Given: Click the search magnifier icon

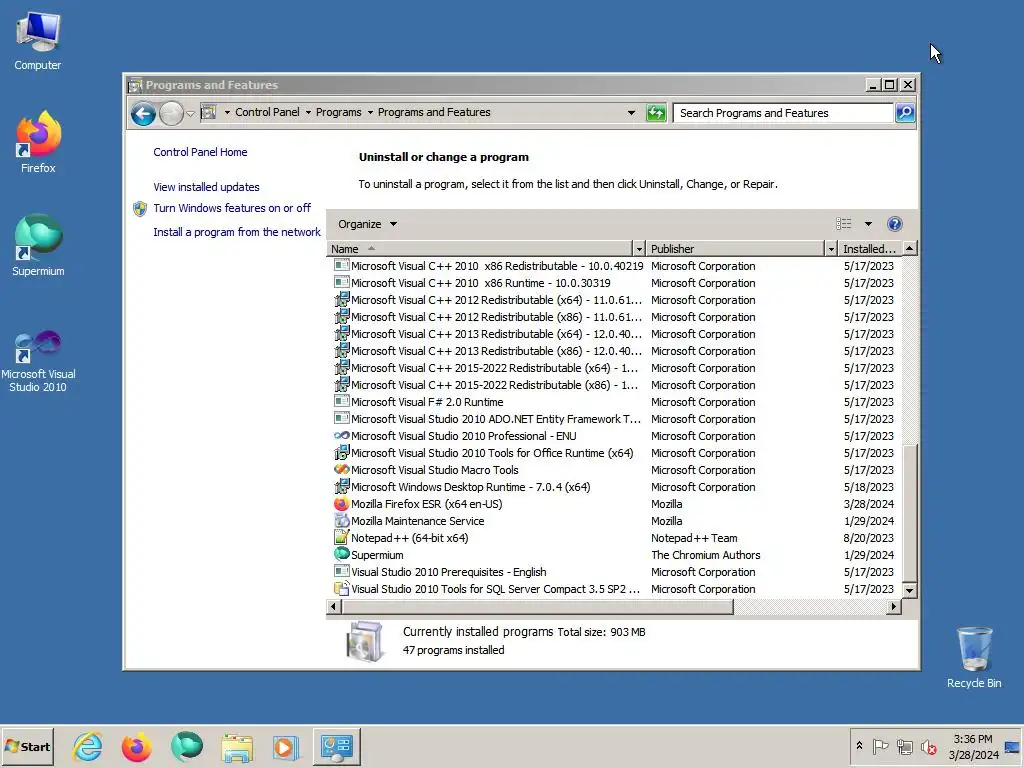Looking at the screenshot, I should coord(905,113).
